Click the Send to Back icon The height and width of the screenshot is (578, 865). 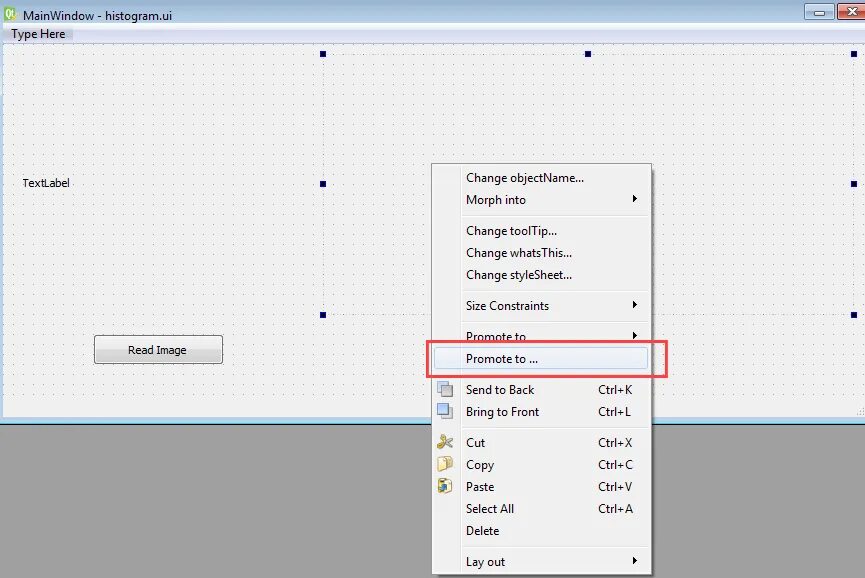click(445, 389)
